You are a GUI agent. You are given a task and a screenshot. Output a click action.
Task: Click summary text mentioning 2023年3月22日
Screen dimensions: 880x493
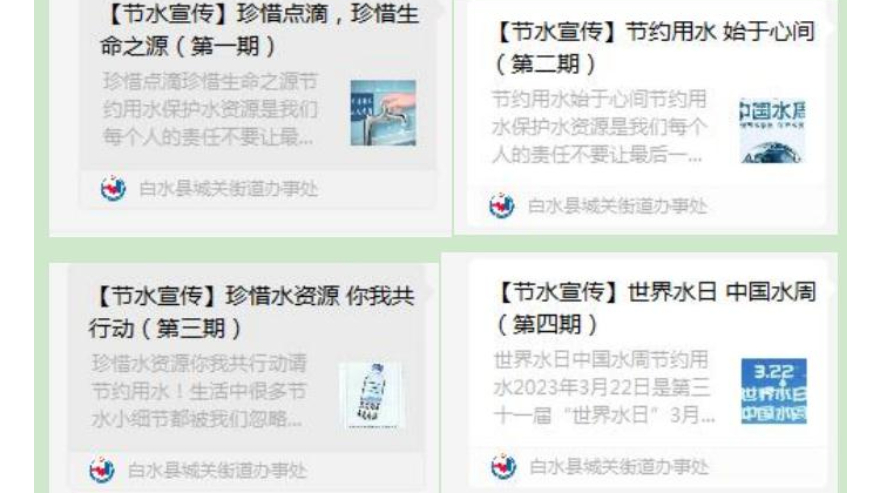point(604,387)
